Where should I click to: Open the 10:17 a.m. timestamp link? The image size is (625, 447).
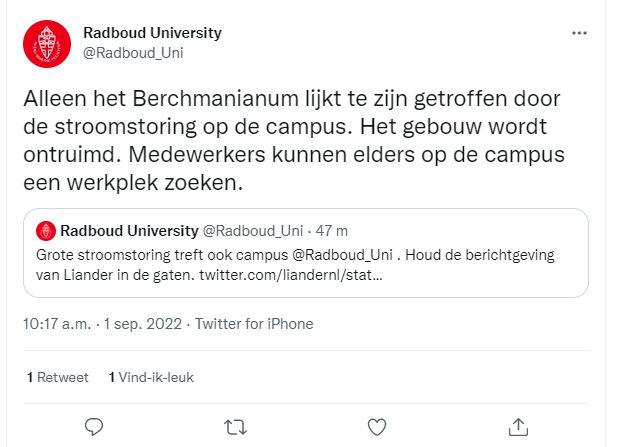coord(57,324)
